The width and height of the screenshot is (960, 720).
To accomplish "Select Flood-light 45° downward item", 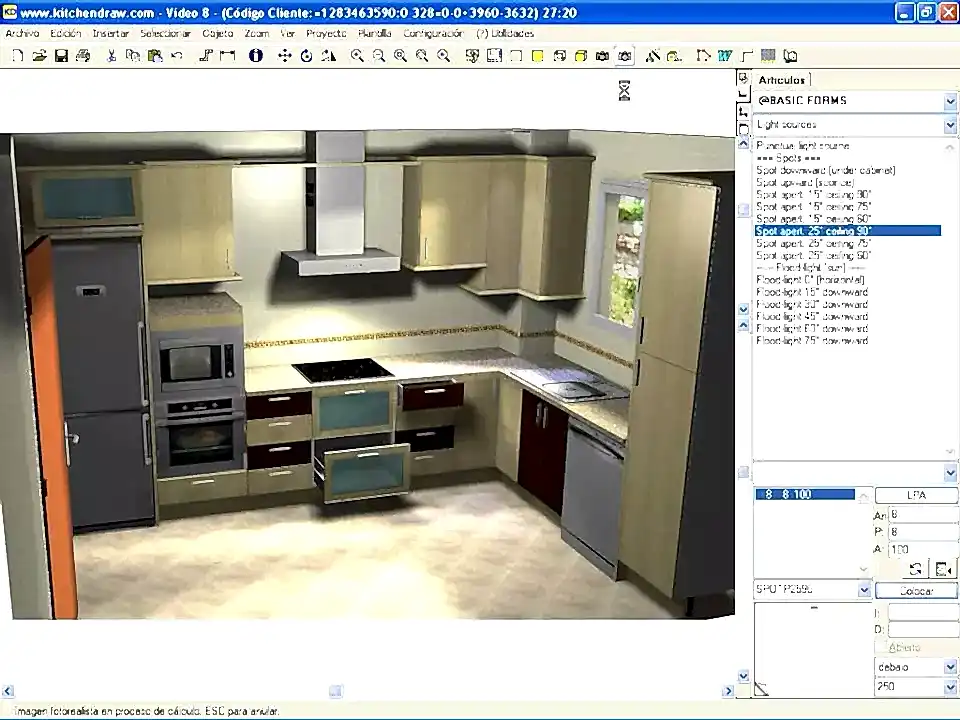I will pyautogui.click(x=812, y=317).
